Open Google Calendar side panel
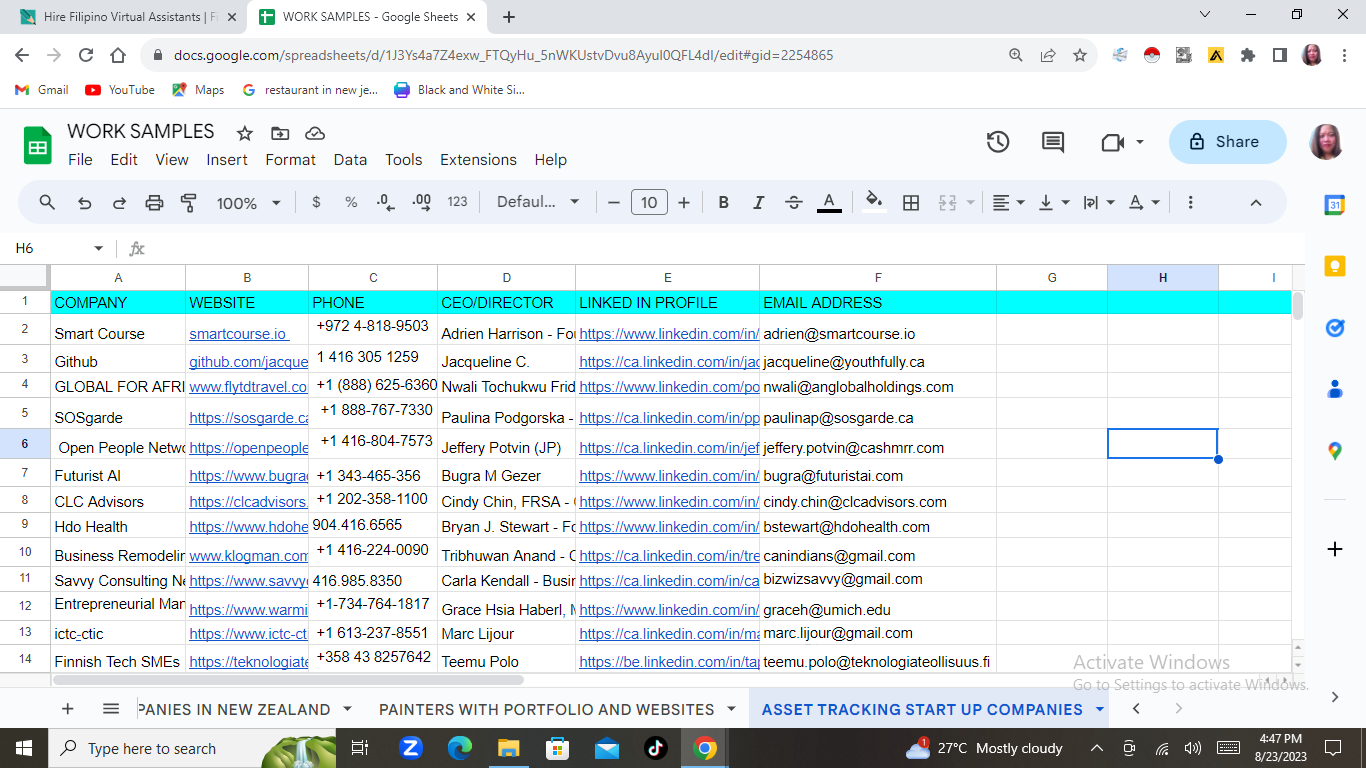Viewport: 1366px width, 768px height. 1334,205
